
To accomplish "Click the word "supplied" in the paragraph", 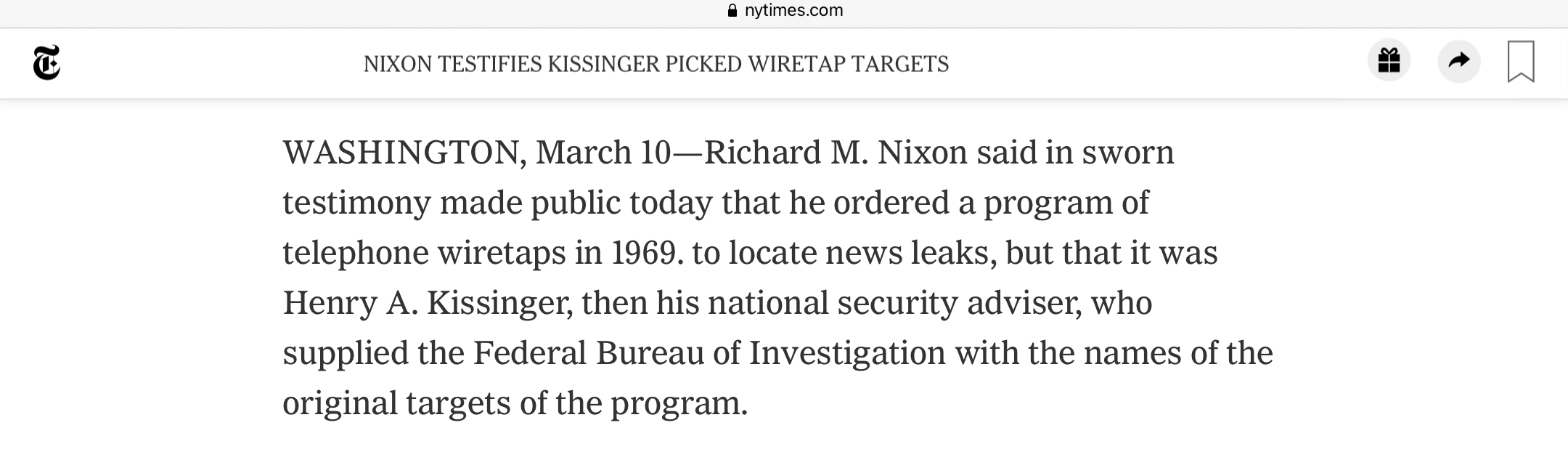I will pyautogui.click(x=345, y=355).
